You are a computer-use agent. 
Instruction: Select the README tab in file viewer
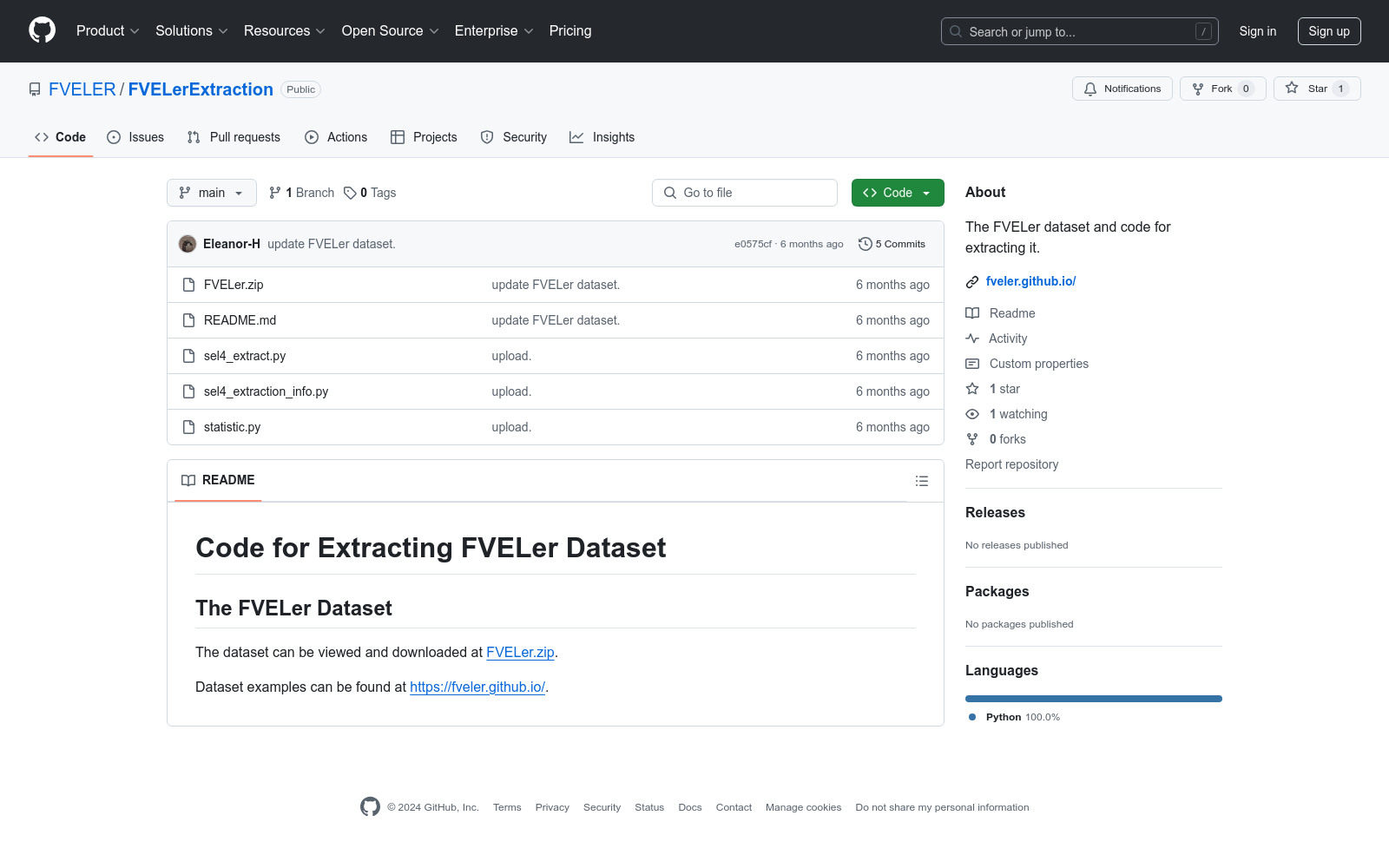tap(218, 480)
